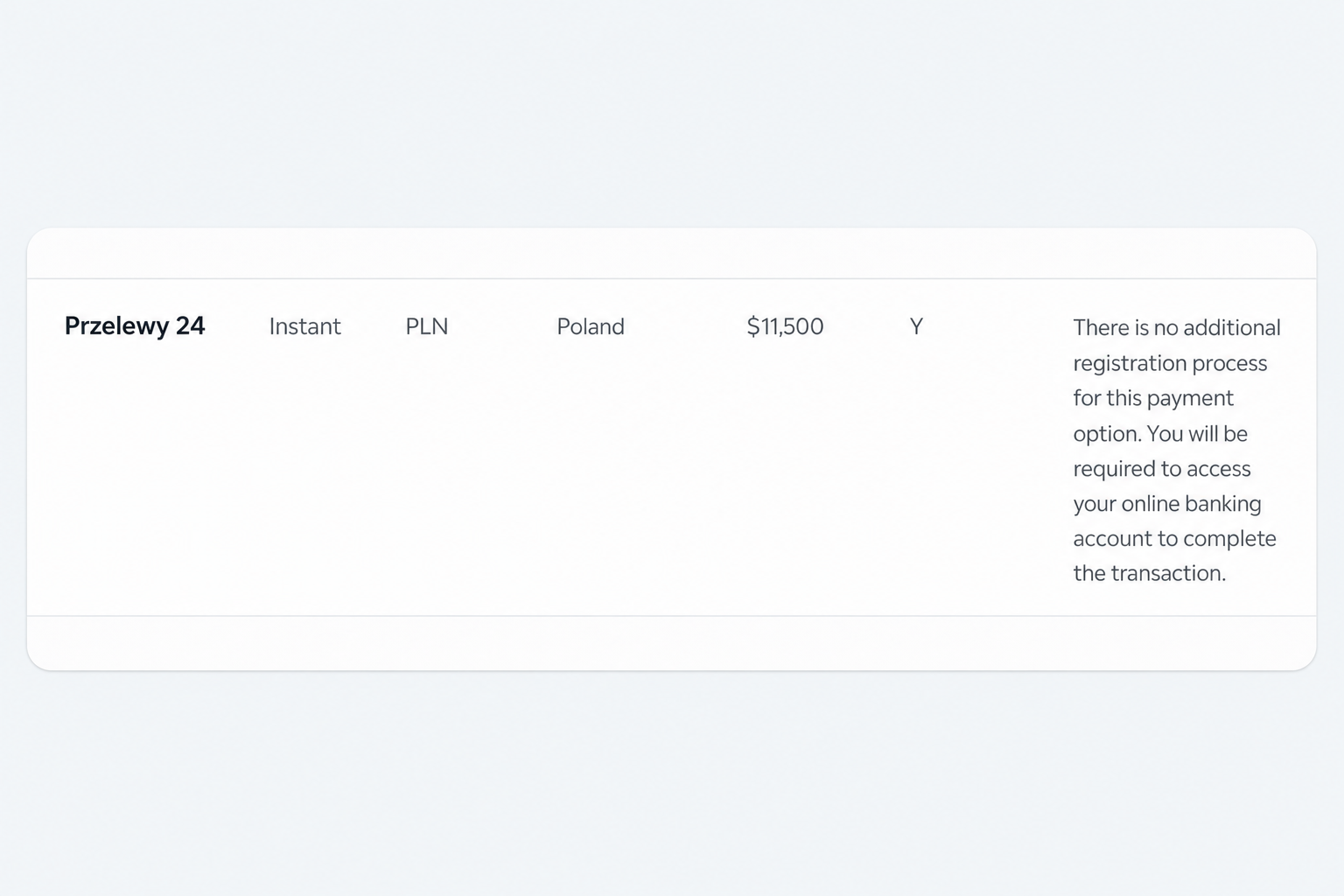The height and width of the screenshot is (896, 1344).
Task: Click the empty header strip atop the card
Action: click(672, 254)
